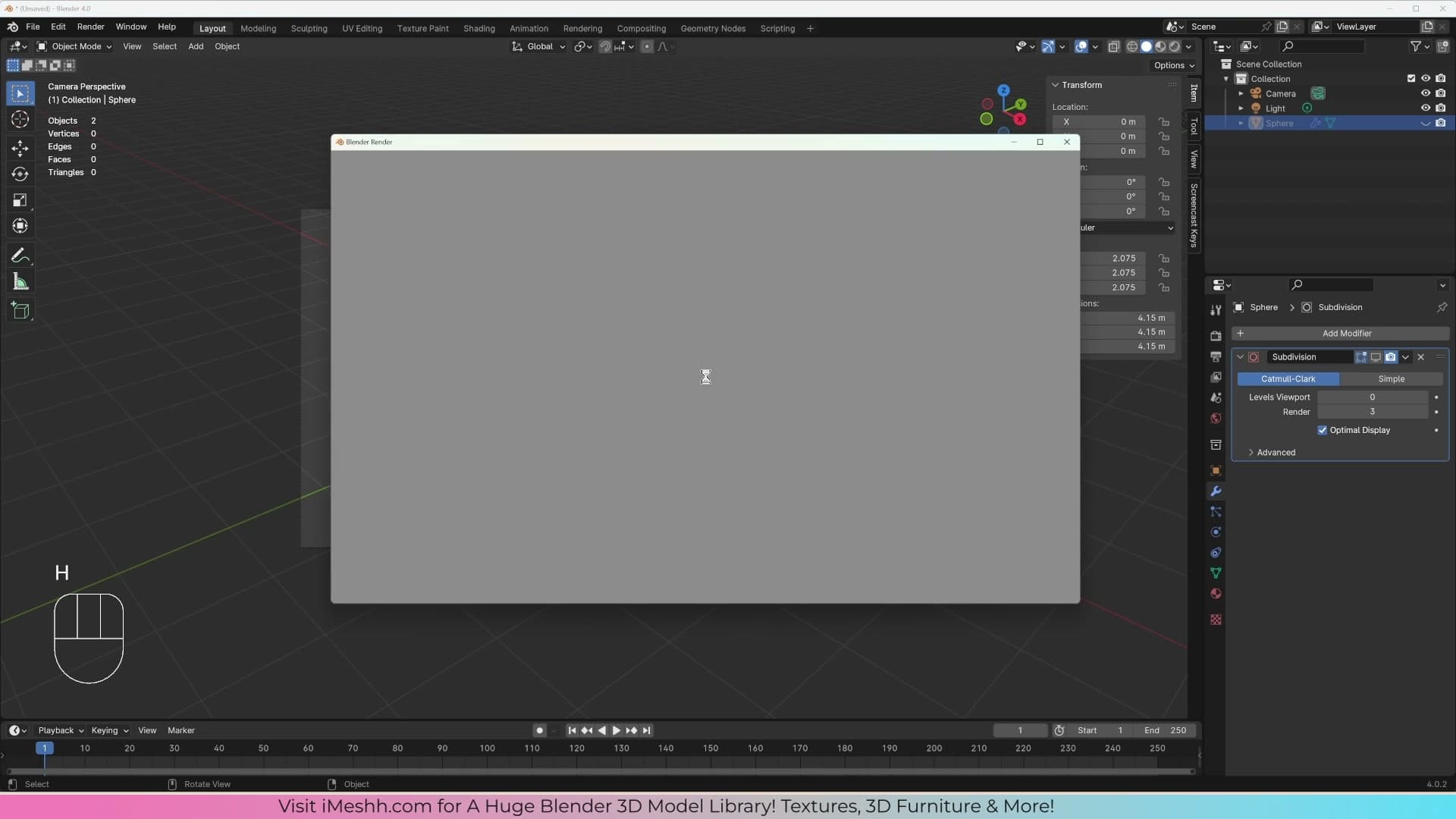Select the Transform tool
1456x819 pixels.
click(20, 226)
